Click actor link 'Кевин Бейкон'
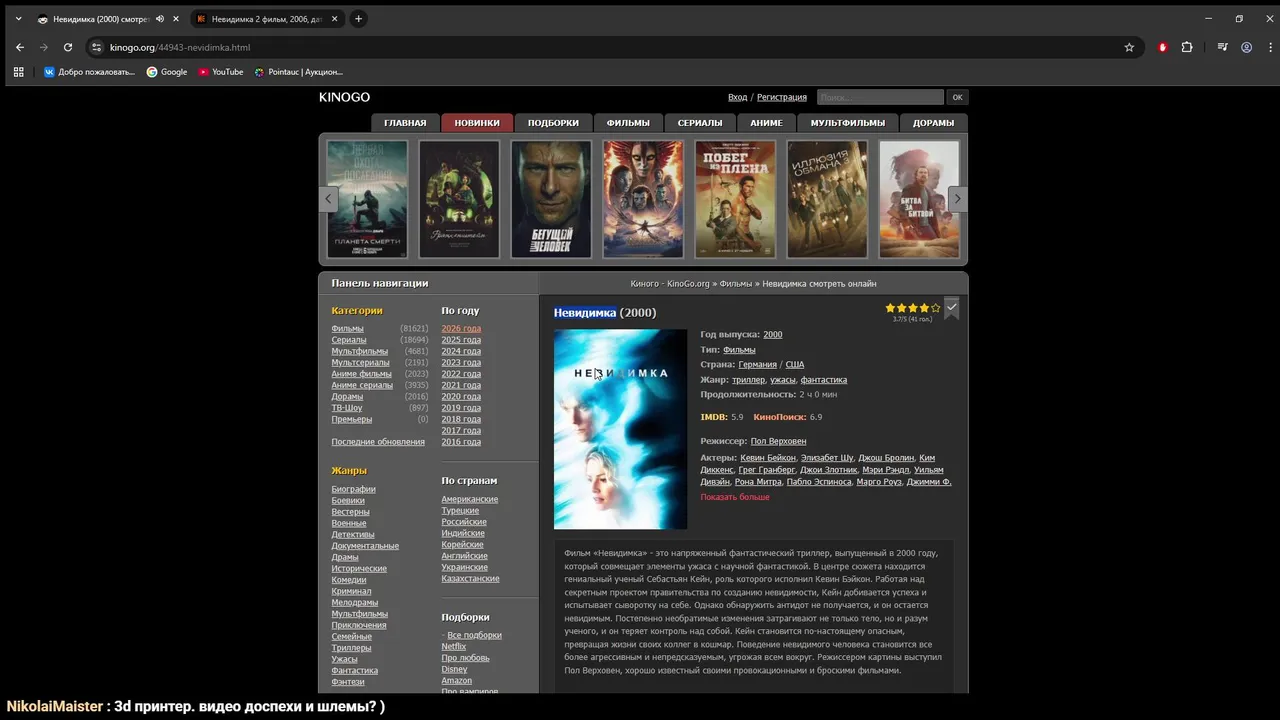The image size is (1280, 720). pyautogui.click(x=767, y=458)
